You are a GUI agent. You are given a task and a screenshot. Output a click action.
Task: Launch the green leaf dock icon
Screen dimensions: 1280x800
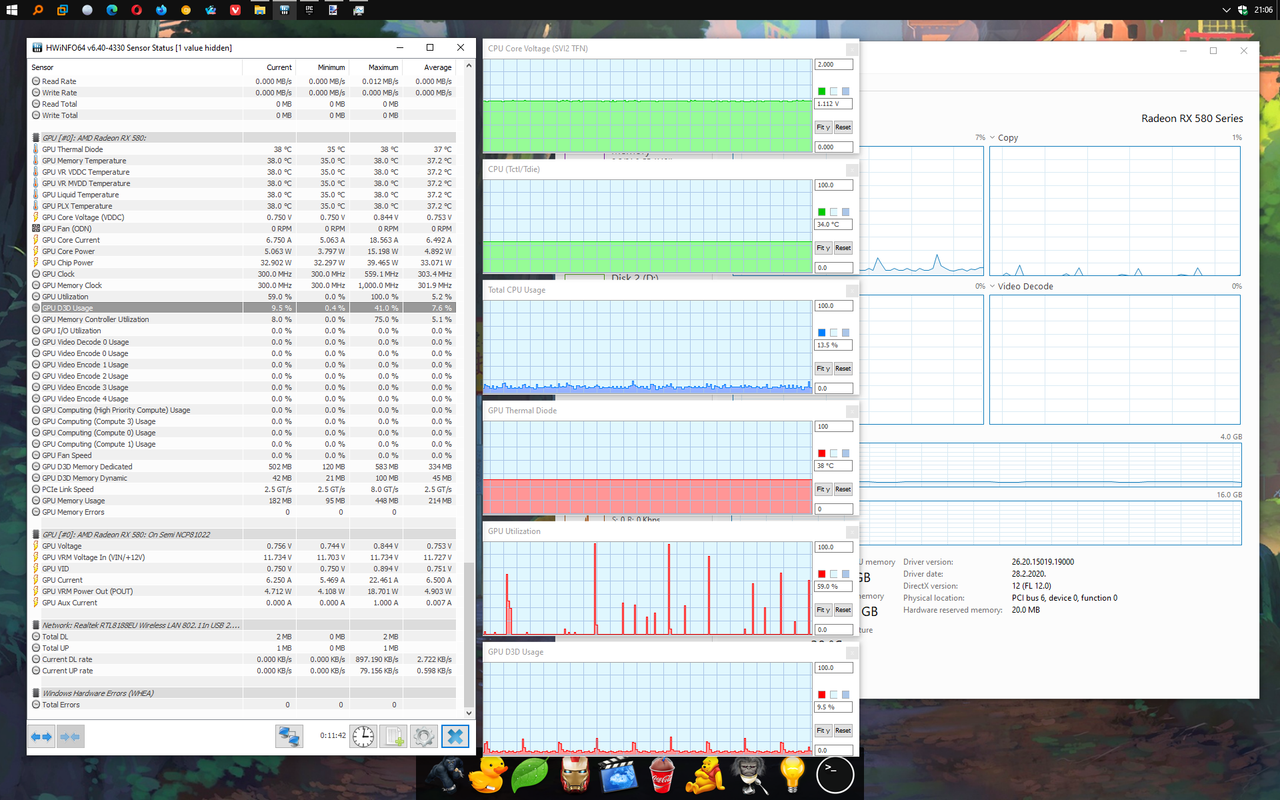pos(529,775)
